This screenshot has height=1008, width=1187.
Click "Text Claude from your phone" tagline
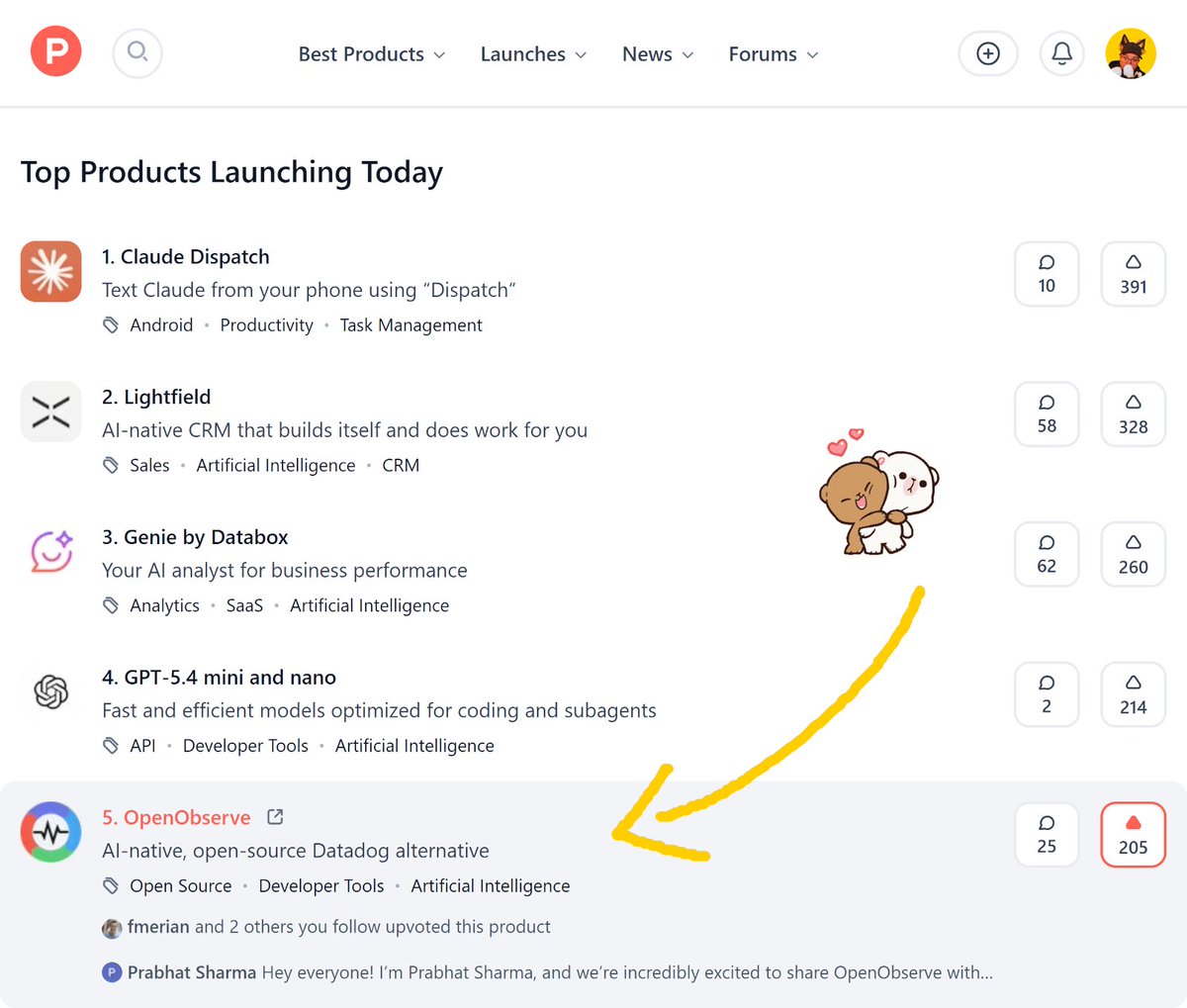tap(309, 290)
